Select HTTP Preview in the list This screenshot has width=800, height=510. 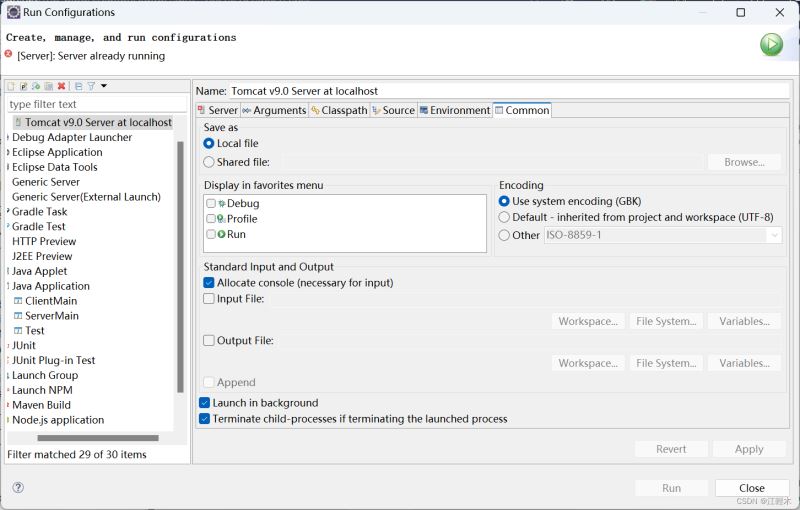pos(44,241)
